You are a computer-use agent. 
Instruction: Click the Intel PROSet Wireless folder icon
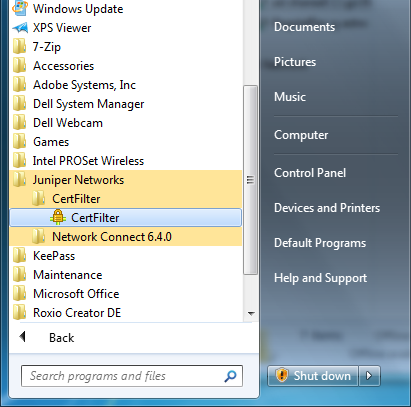tap(20, 161)
